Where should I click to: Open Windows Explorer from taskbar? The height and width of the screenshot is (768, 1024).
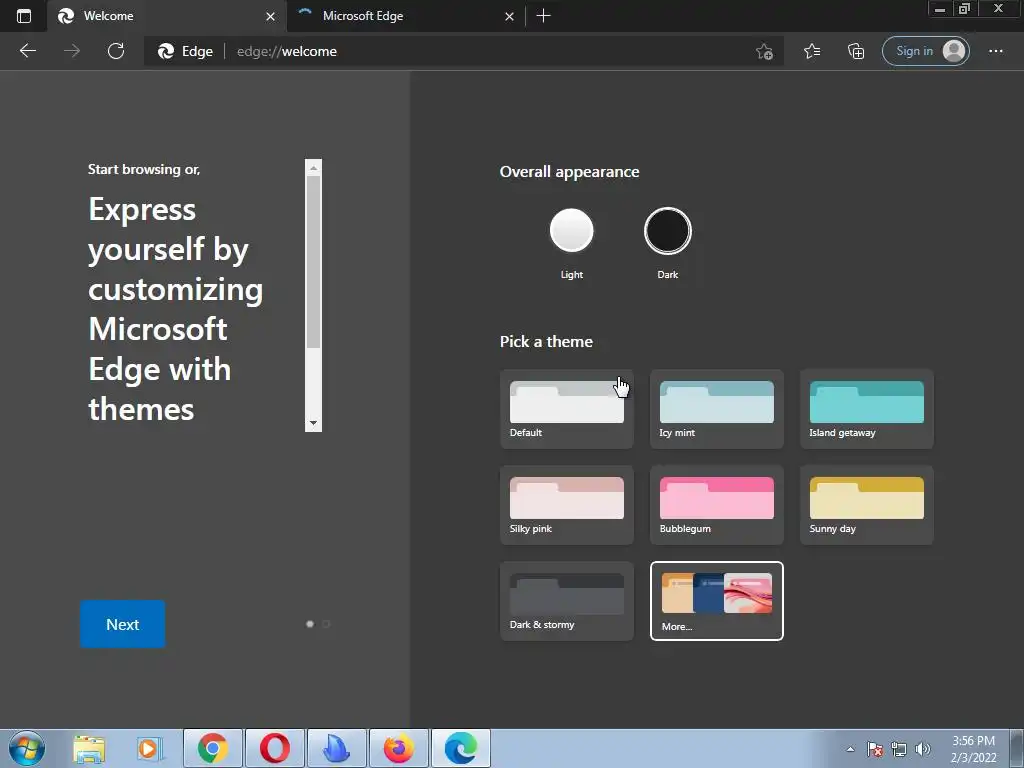click(89, 749)
